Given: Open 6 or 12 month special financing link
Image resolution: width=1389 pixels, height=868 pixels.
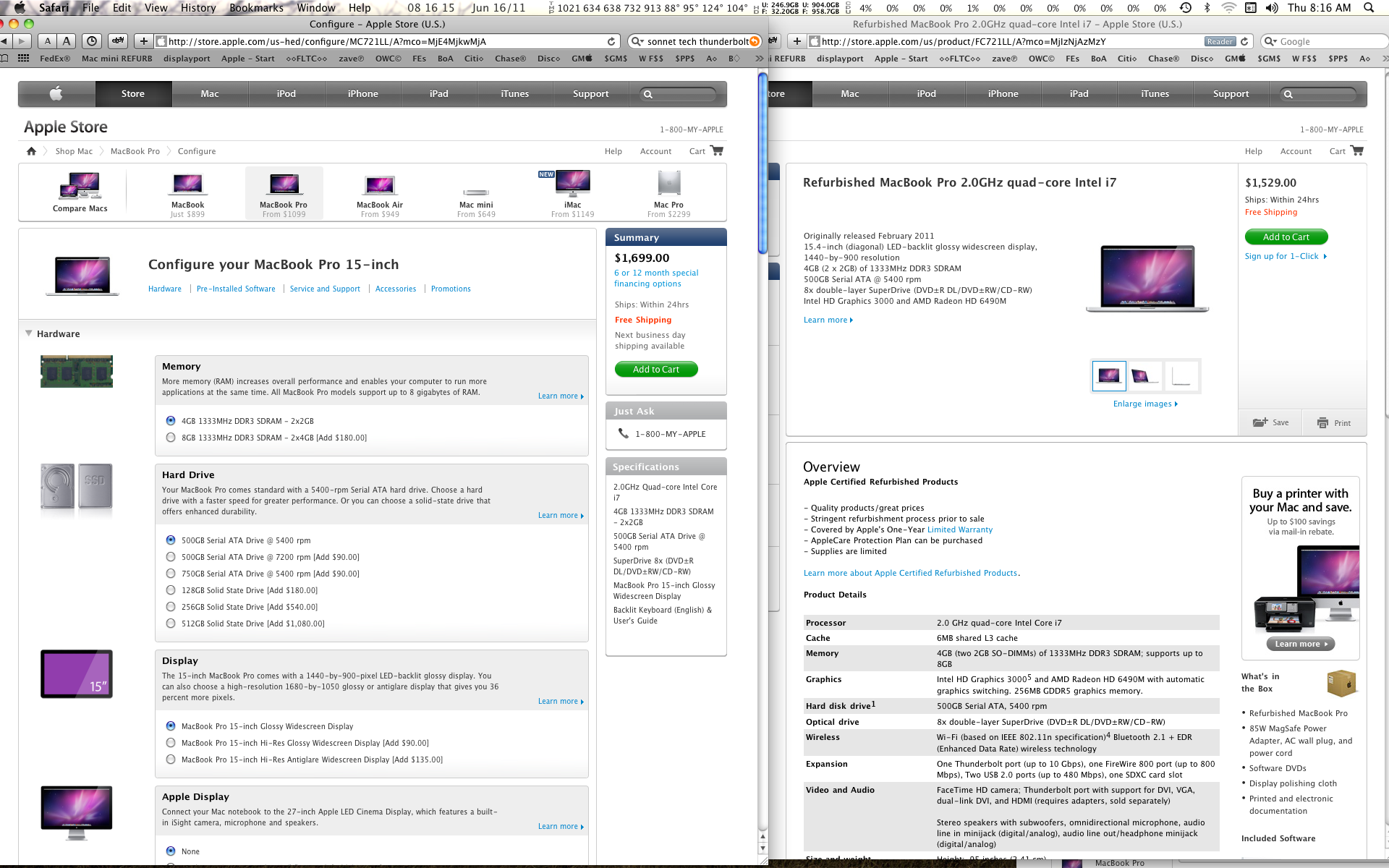Looking at the screenshot, I should pos(656,278).
